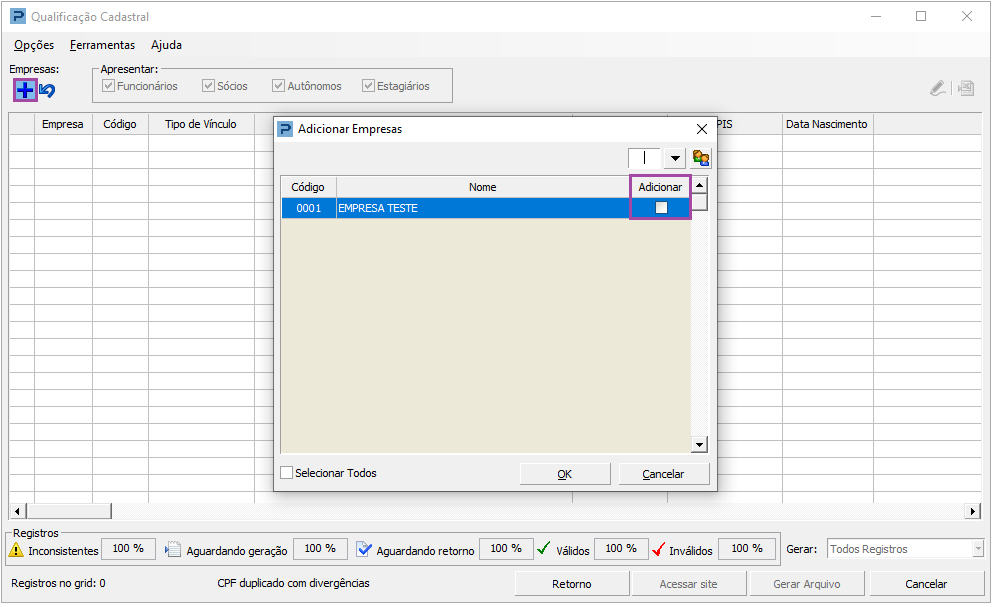
Task: Click the scroll down arrow in company list
Action: 699,444
